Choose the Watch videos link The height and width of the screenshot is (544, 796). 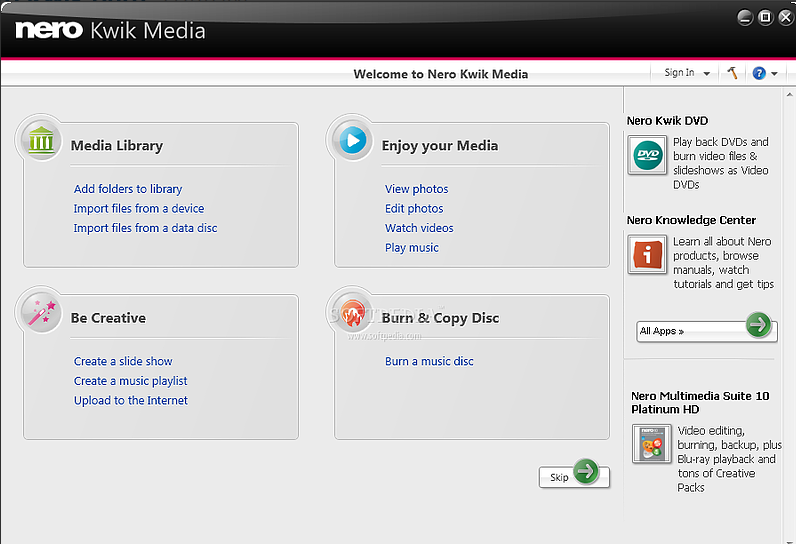(x=419, y=228)
